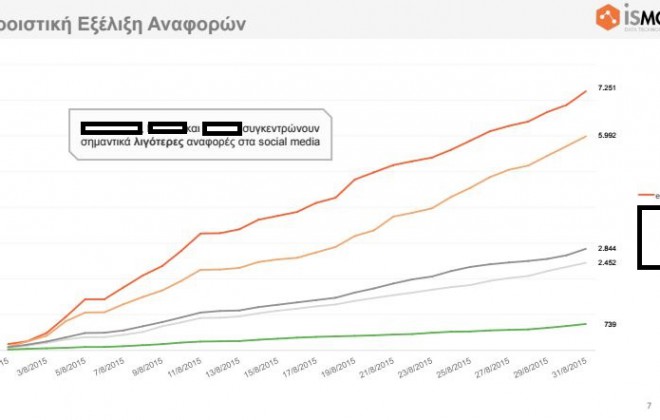Click the third redacted black box in annotation
The image size is (660, 420).
click(x=222, y=127)
